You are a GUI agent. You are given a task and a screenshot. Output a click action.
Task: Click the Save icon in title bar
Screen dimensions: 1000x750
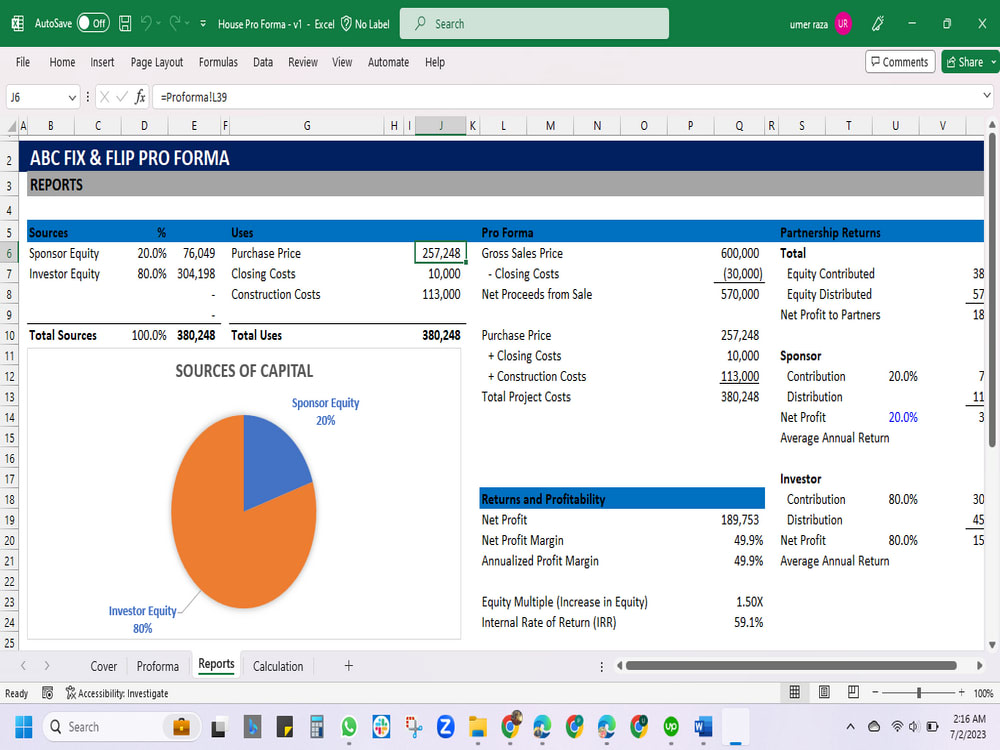coord(125,24)
